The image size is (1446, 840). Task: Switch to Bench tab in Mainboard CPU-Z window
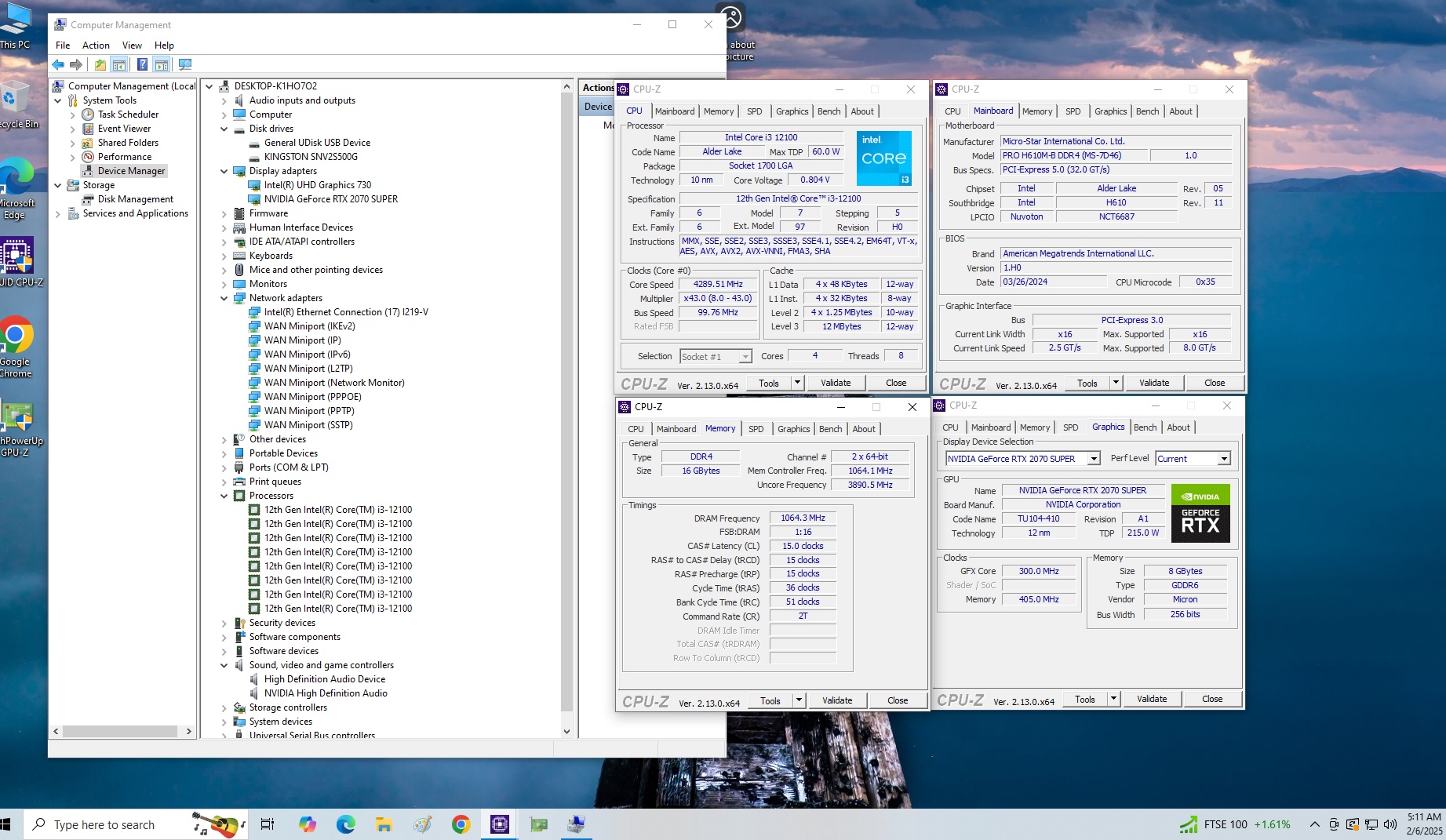point(1147,111)
